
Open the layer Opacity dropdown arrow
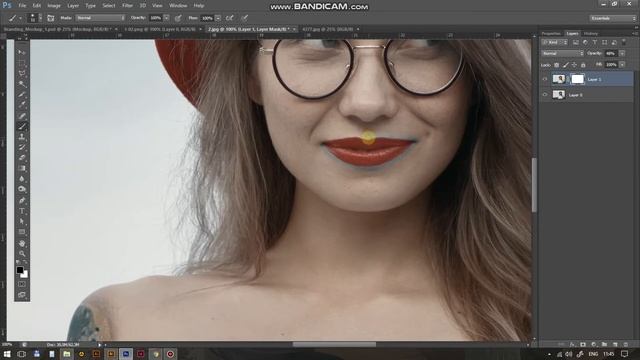tap(622, 53)
